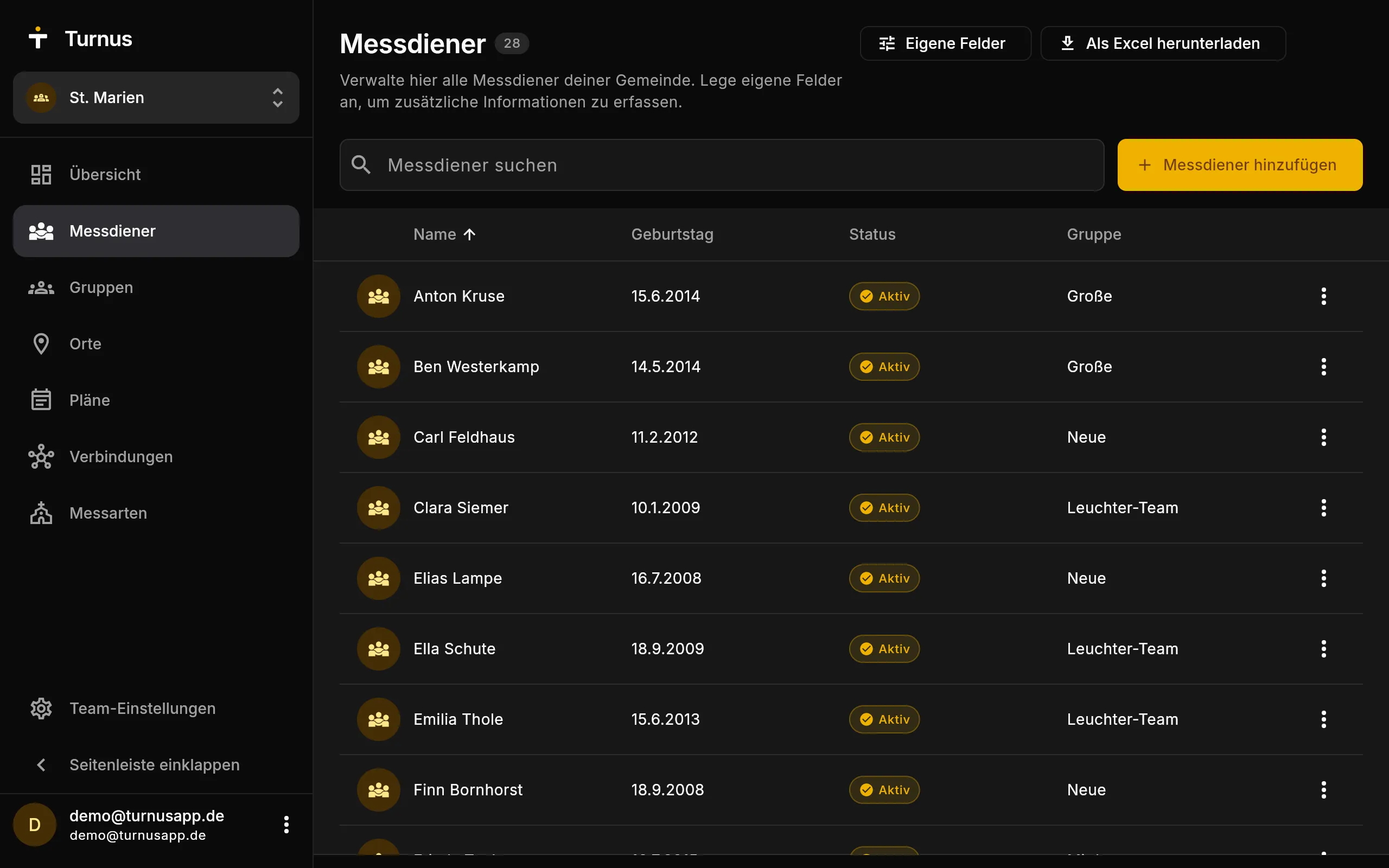Image resolution: width=1389 pixels, height=868 pixels.
Task: Select the name Clara Siemer
Action: [x=461, y=508]
